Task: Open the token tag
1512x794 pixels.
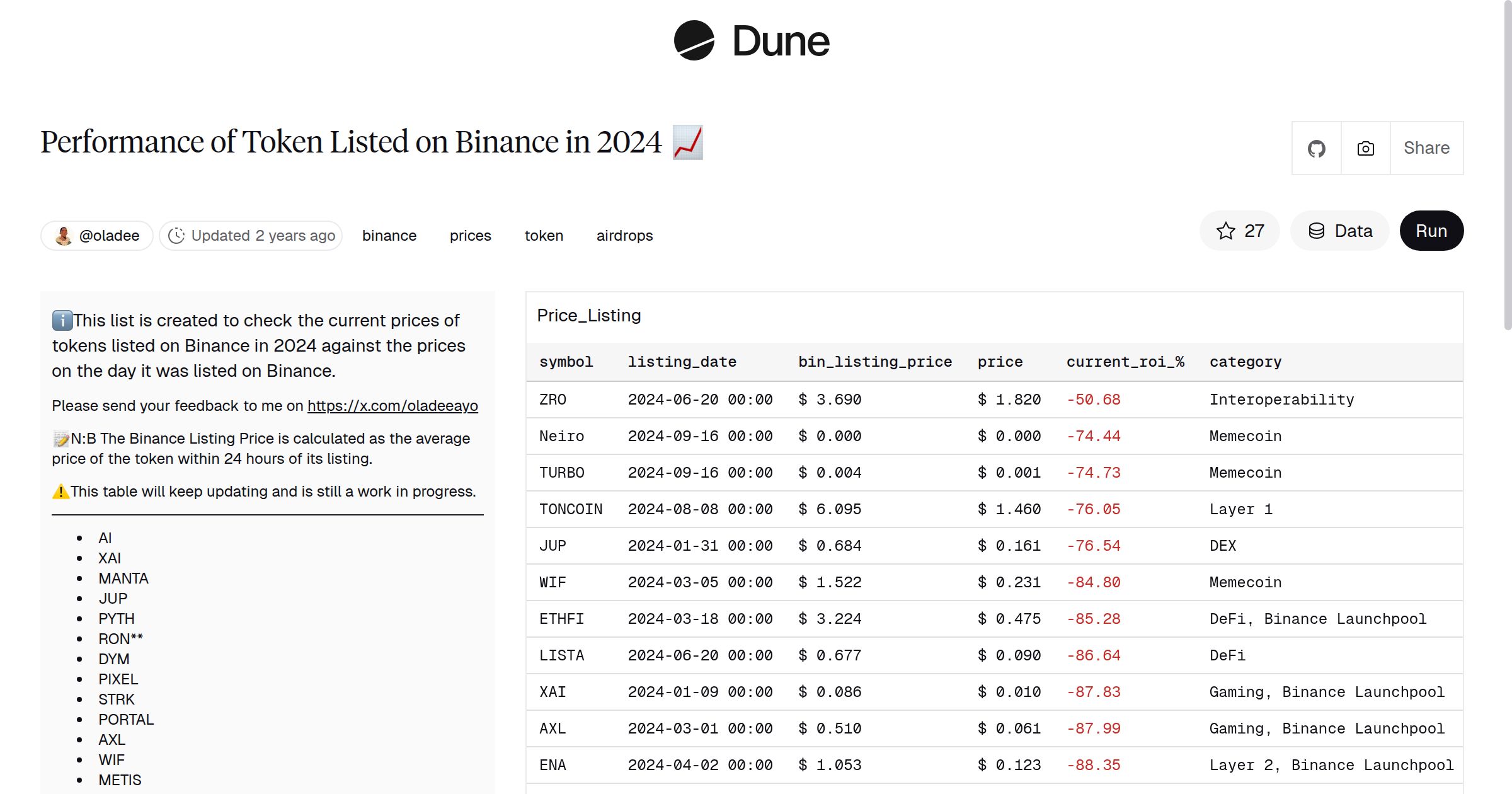Action: point(544,235)
